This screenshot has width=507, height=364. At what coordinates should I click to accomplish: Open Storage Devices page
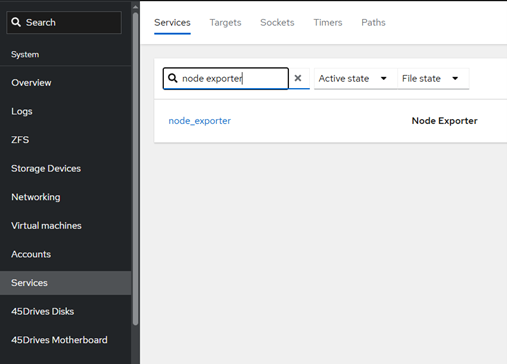[x=46, y=168]
